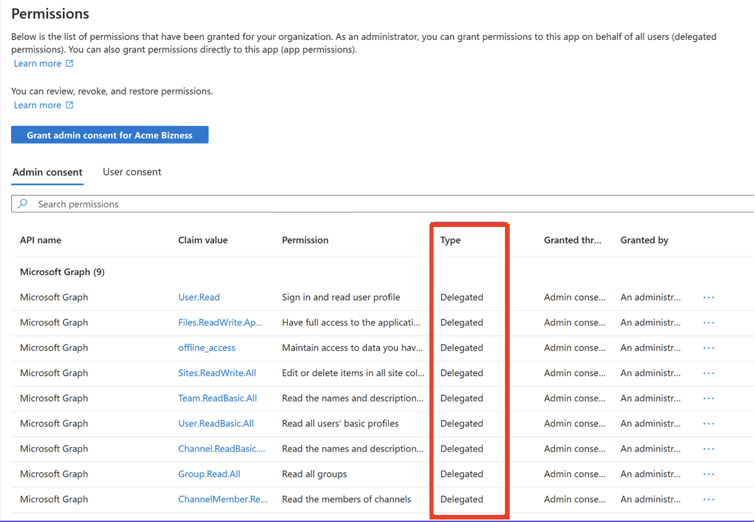Image resolution: width=755 pixels, height=522 pixels.
Task: Open the User.Read claim link
Action: pos(199,297)
